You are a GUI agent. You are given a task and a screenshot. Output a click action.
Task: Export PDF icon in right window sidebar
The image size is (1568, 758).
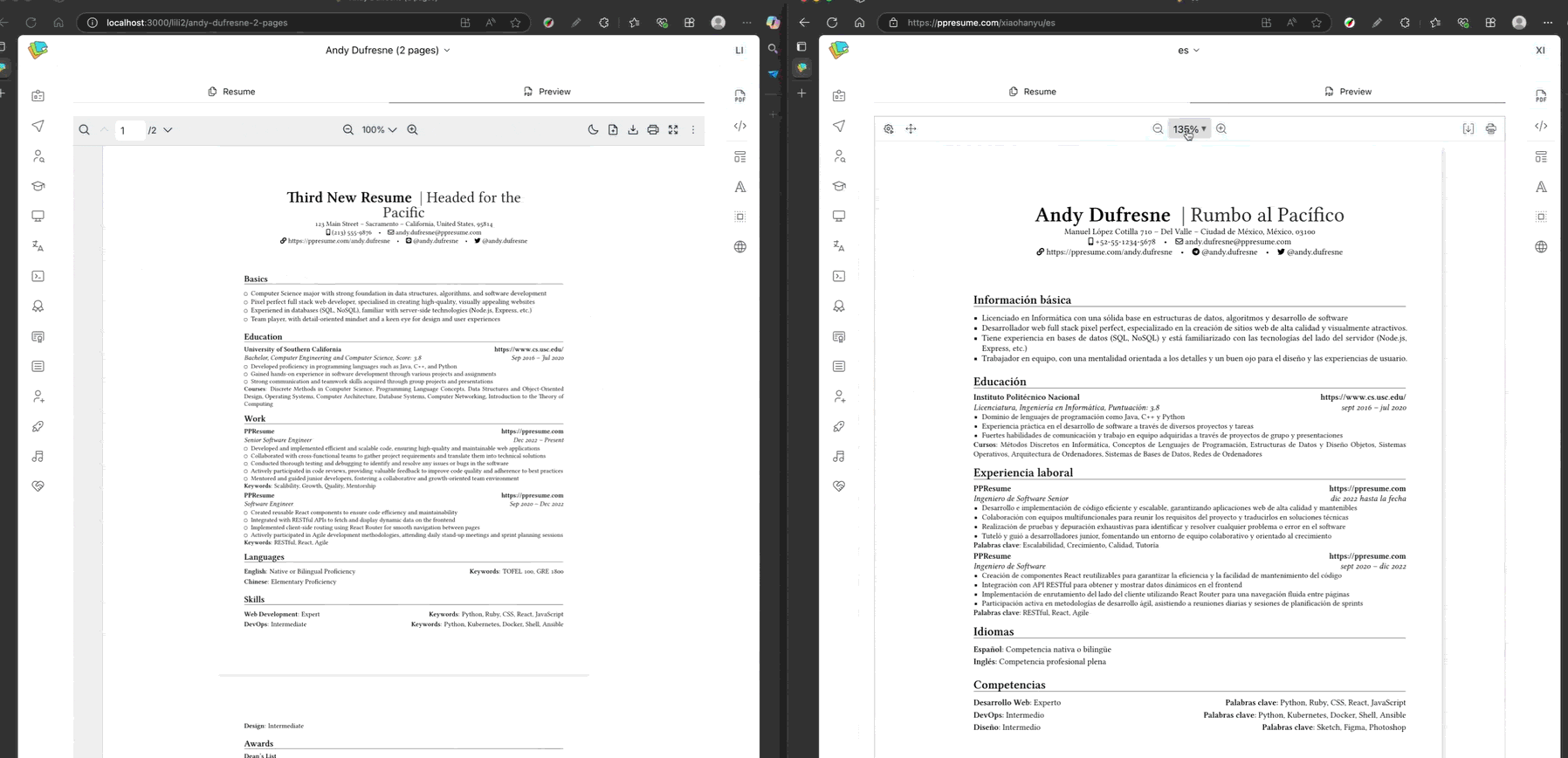point(1541,96)
